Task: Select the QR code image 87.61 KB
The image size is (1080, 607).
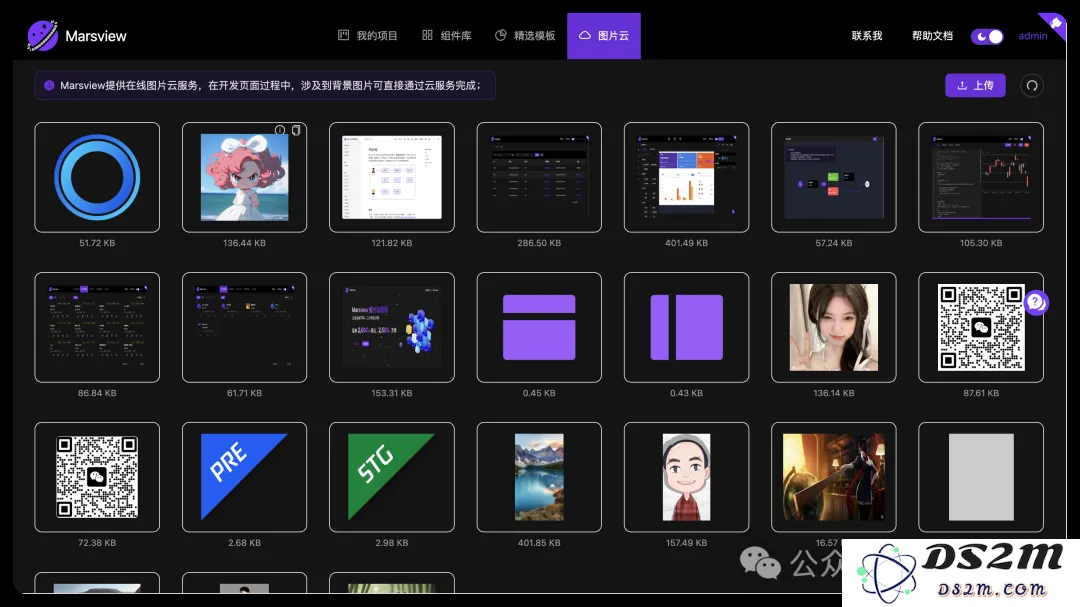Action: point(981,327)
